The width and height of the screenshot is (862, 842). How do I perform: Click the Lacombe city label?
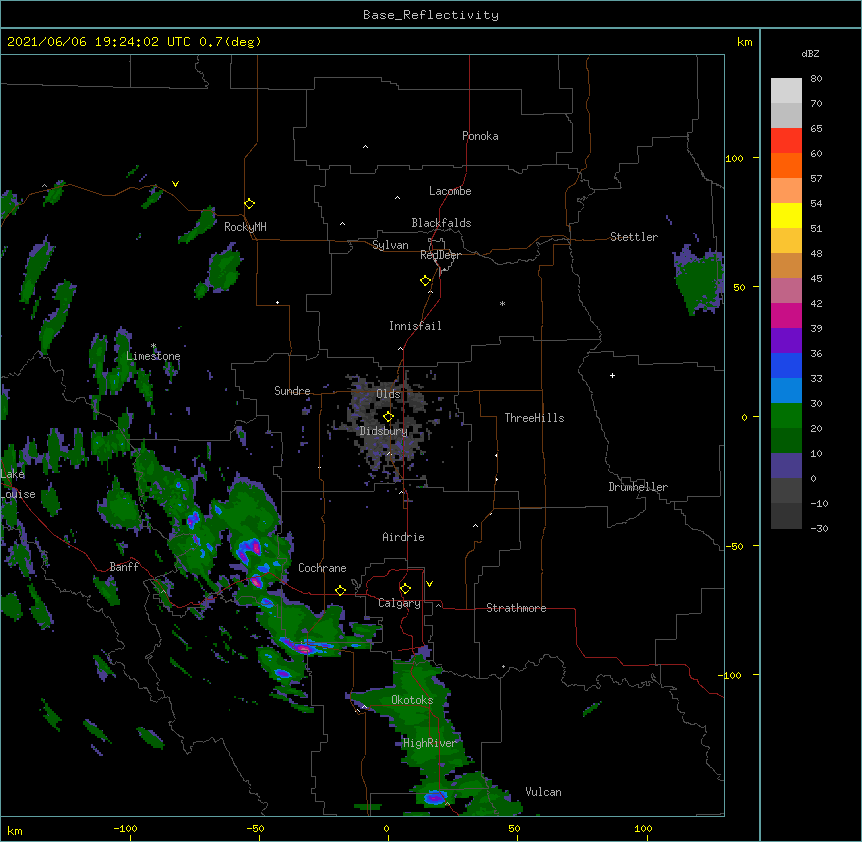(450, 191)
